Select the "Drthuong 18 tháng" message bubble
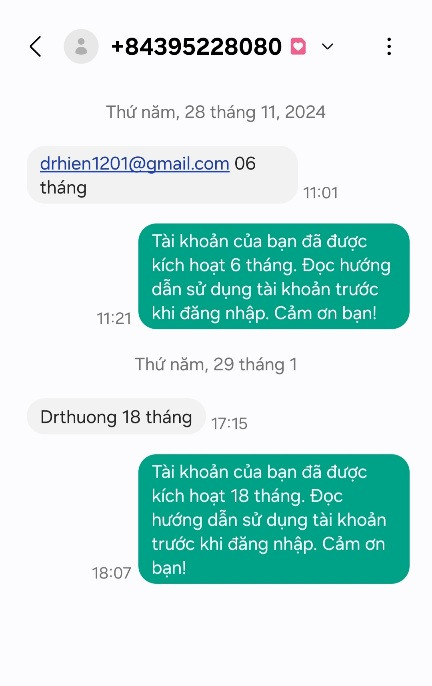Image resolution: width=432 pixels, height=686 pixels. pyautogui.click(x=116, y=416)
